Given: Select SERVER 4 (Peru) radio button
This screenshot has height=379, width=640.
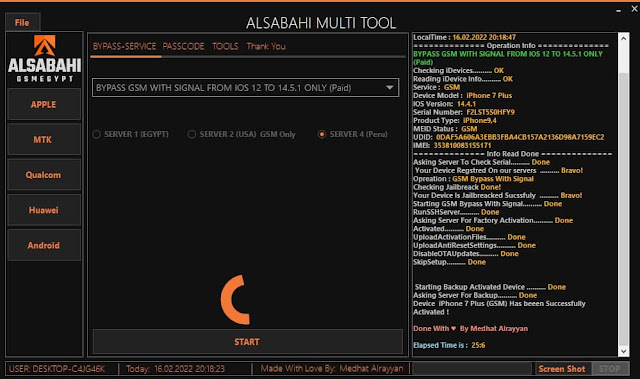Looking at the screenshot, I should [x=353, y=134].
